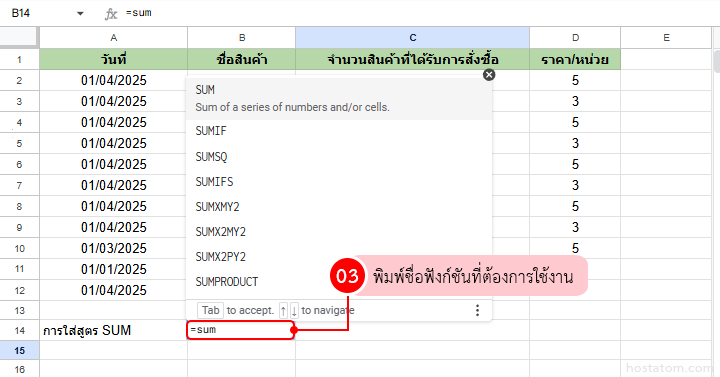Choose SUMX2PY2 from the suggestions
Image resolution: width=720 pixels, height=377 pixels.
(339, 256)
